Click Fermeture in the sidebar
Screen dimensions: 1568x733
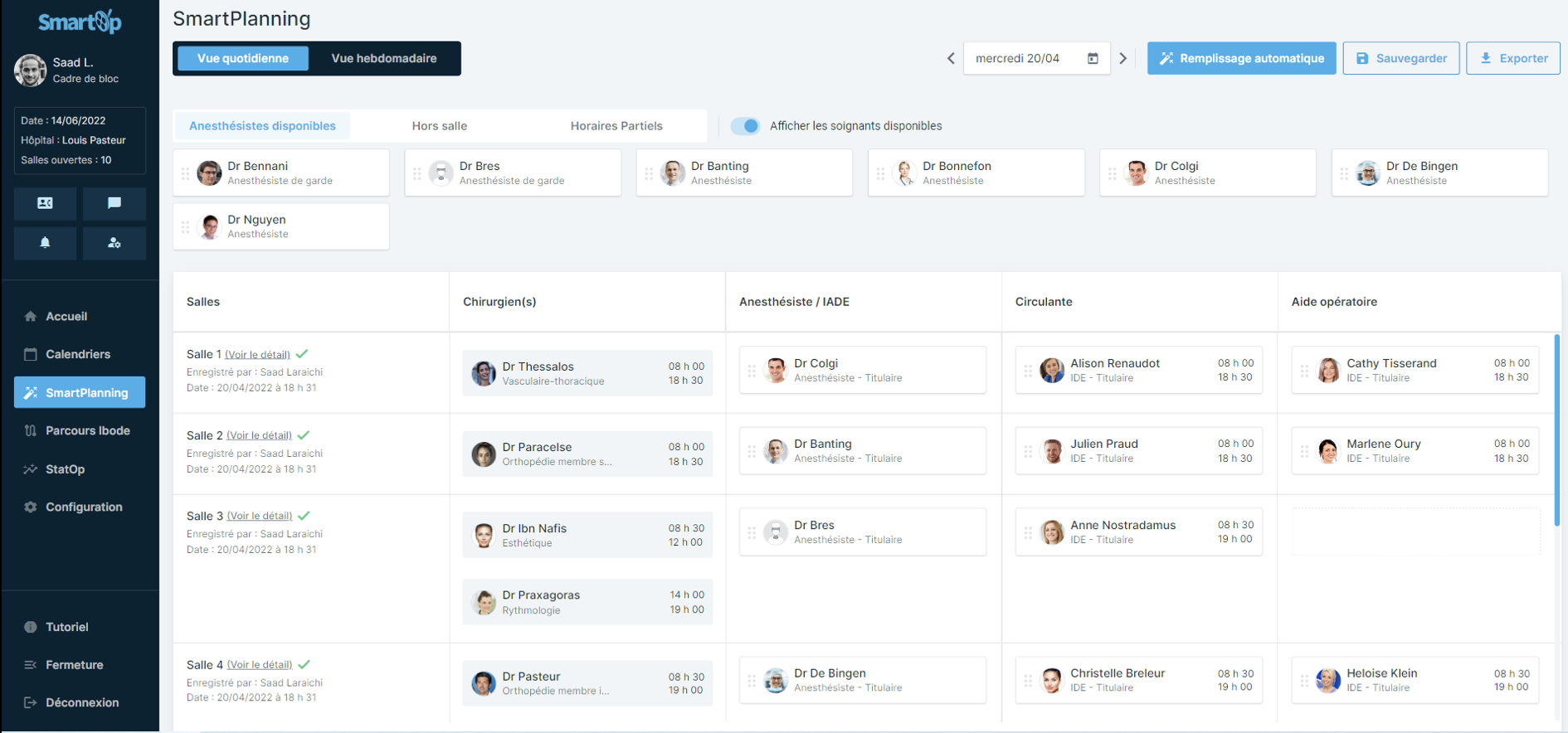(74, 665)
